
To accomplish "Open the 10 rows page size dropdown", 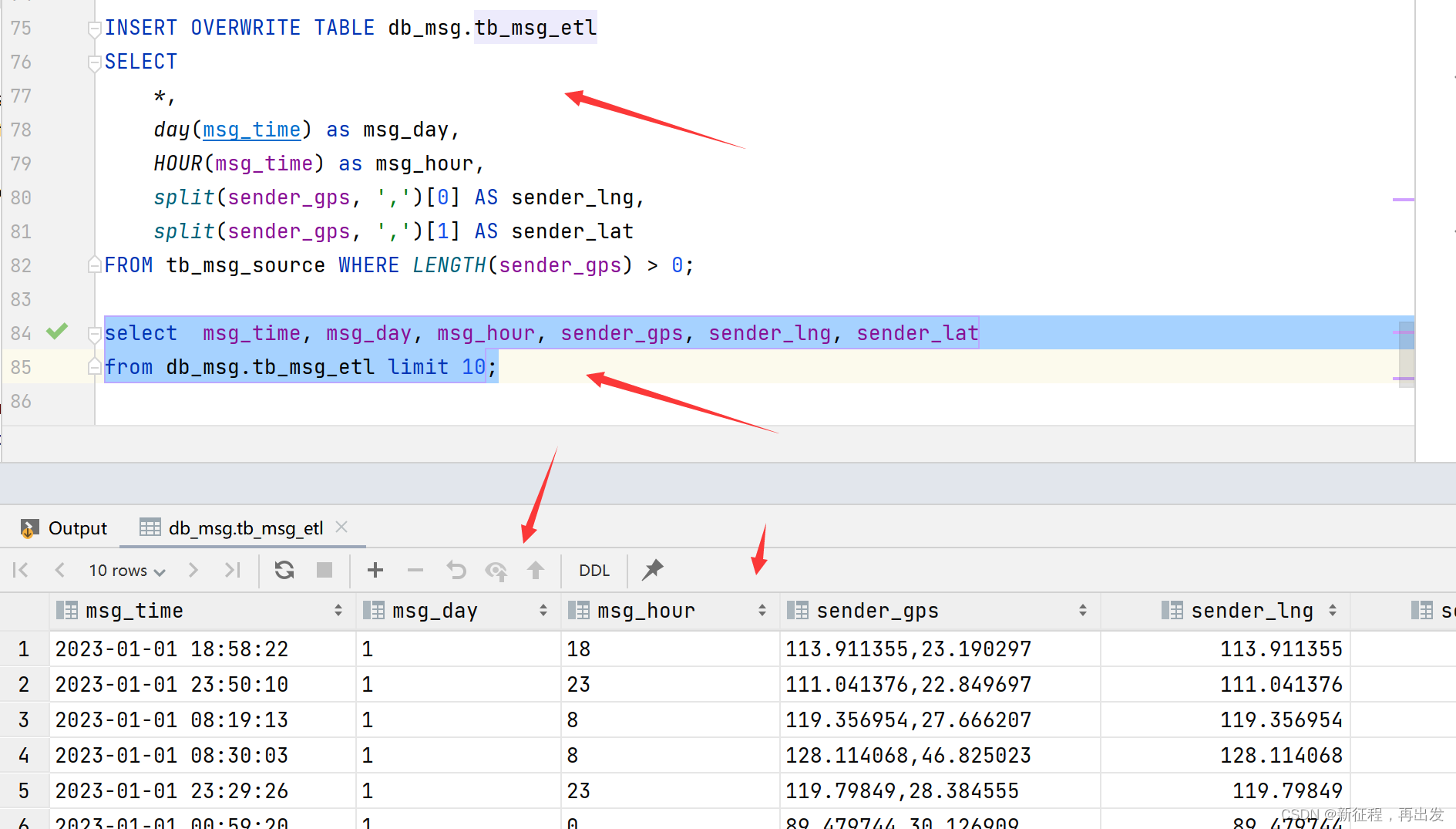I will tap(127, 570).
